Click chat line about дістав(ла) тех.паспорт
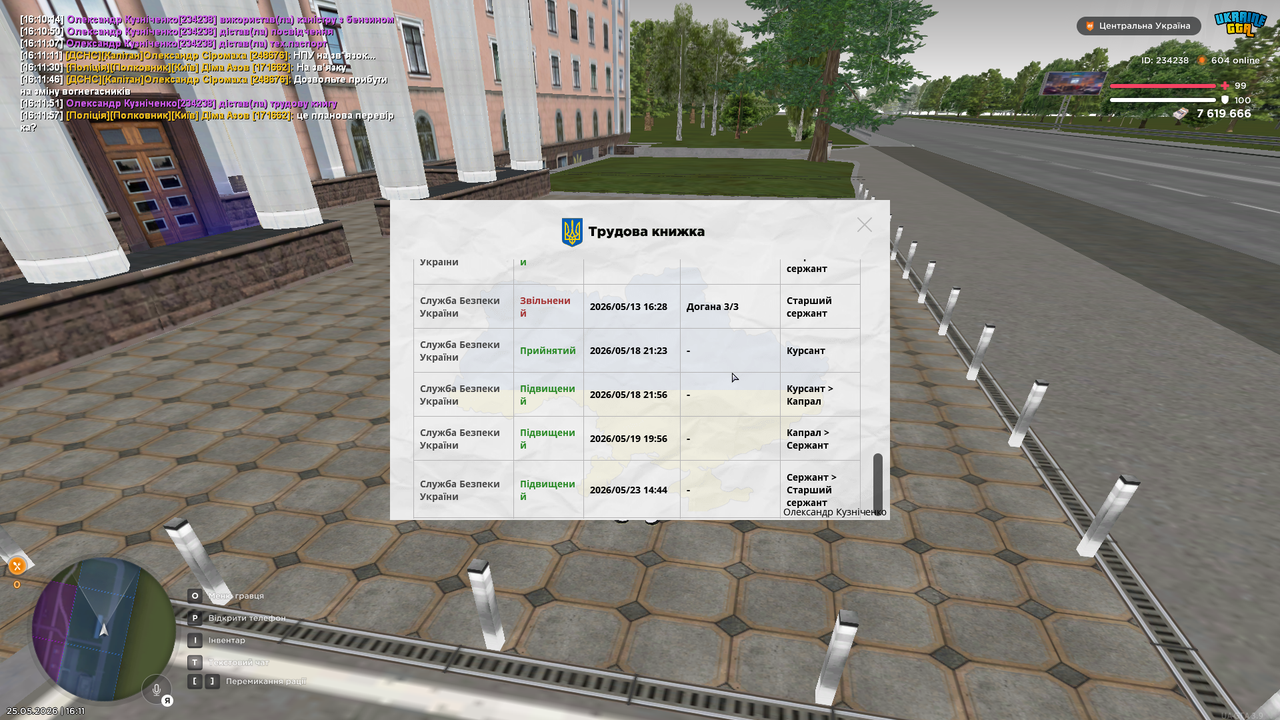 click(x=174, y=44)
